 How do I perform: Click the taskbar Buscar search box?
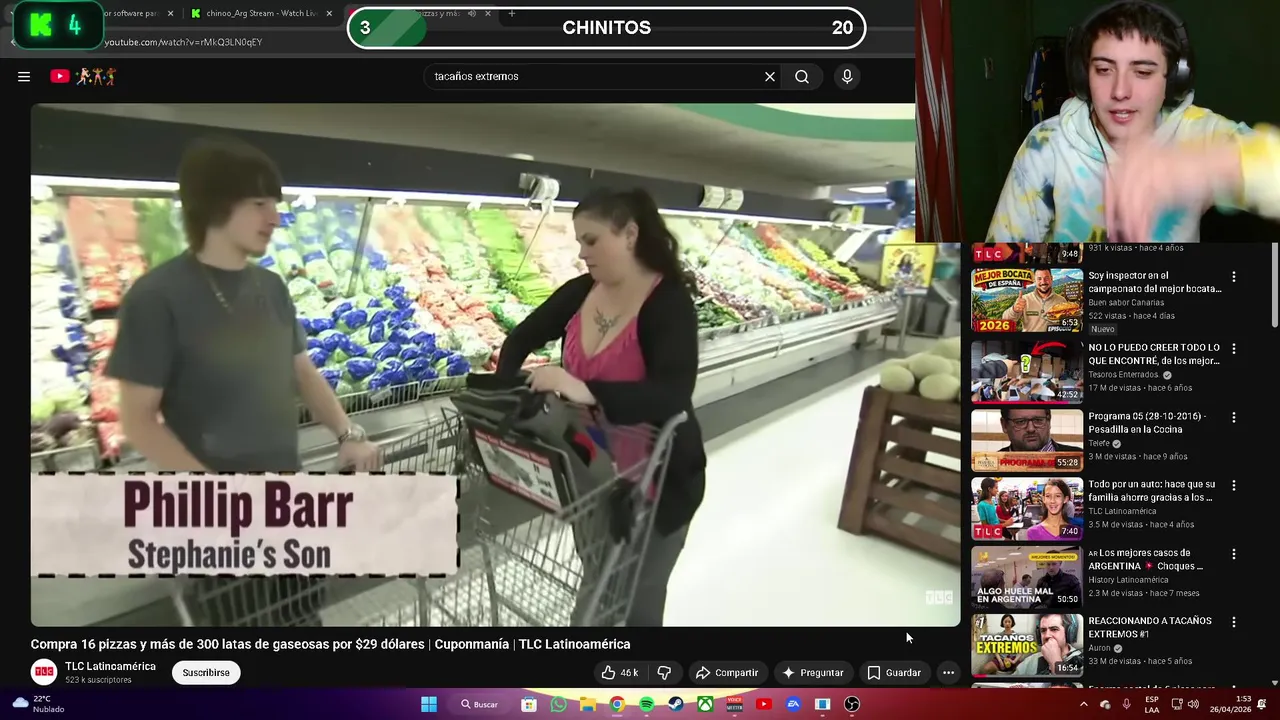pos(479,704)
